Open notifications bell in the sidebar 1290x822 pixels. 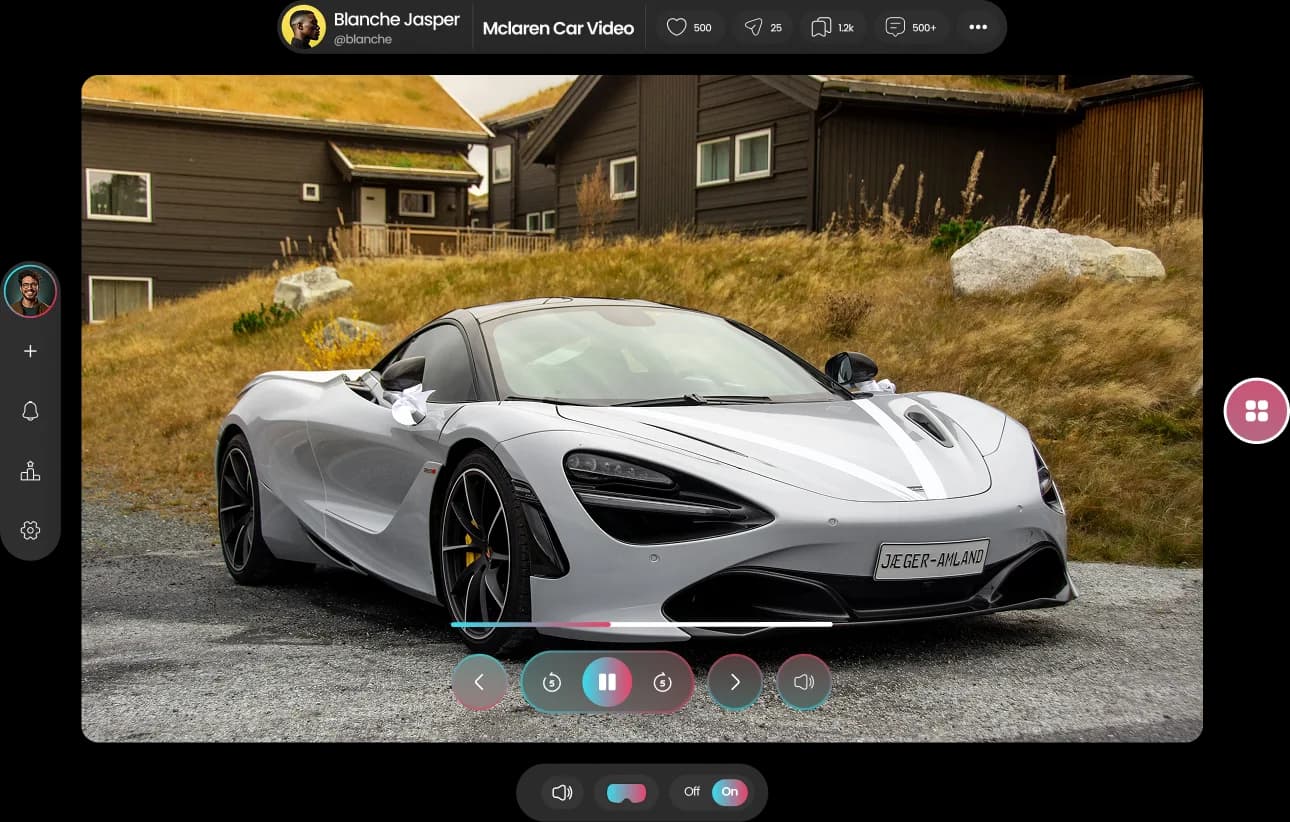[30, 411]
